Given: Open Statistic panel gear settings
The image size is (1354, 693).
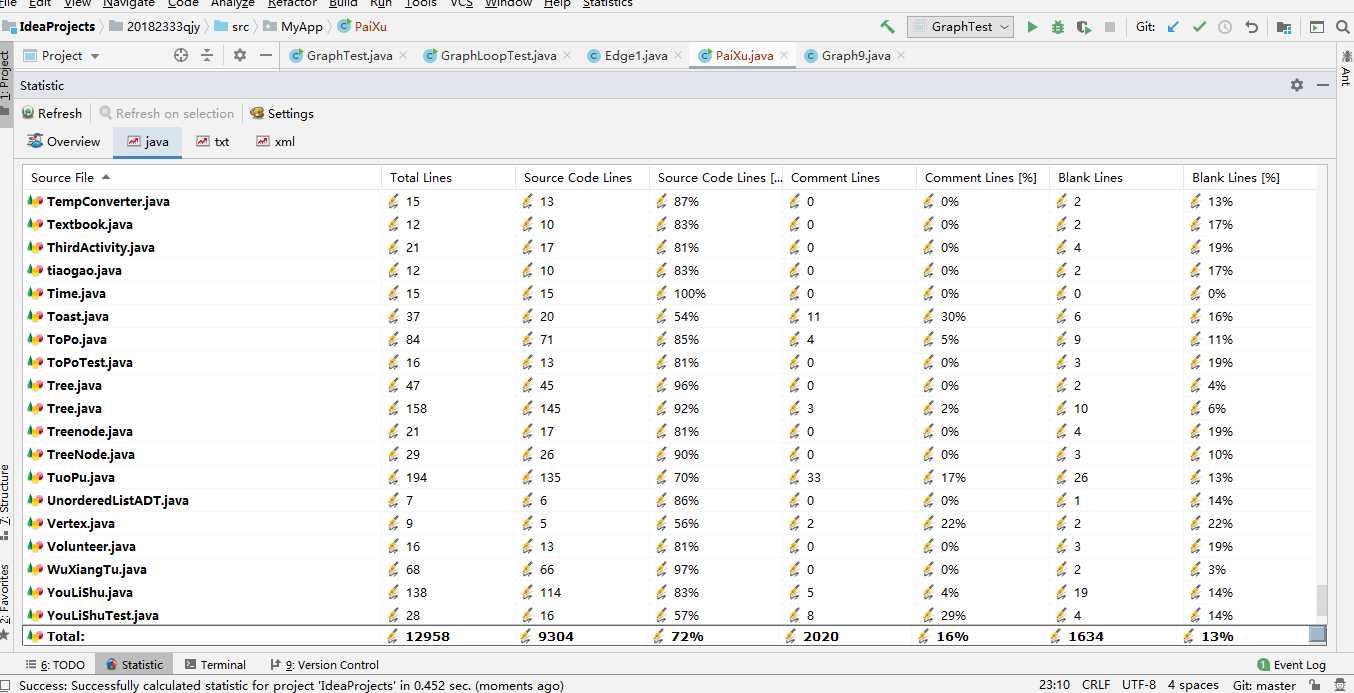Looking at the screenshot, I should click(x=1297, y=85).
